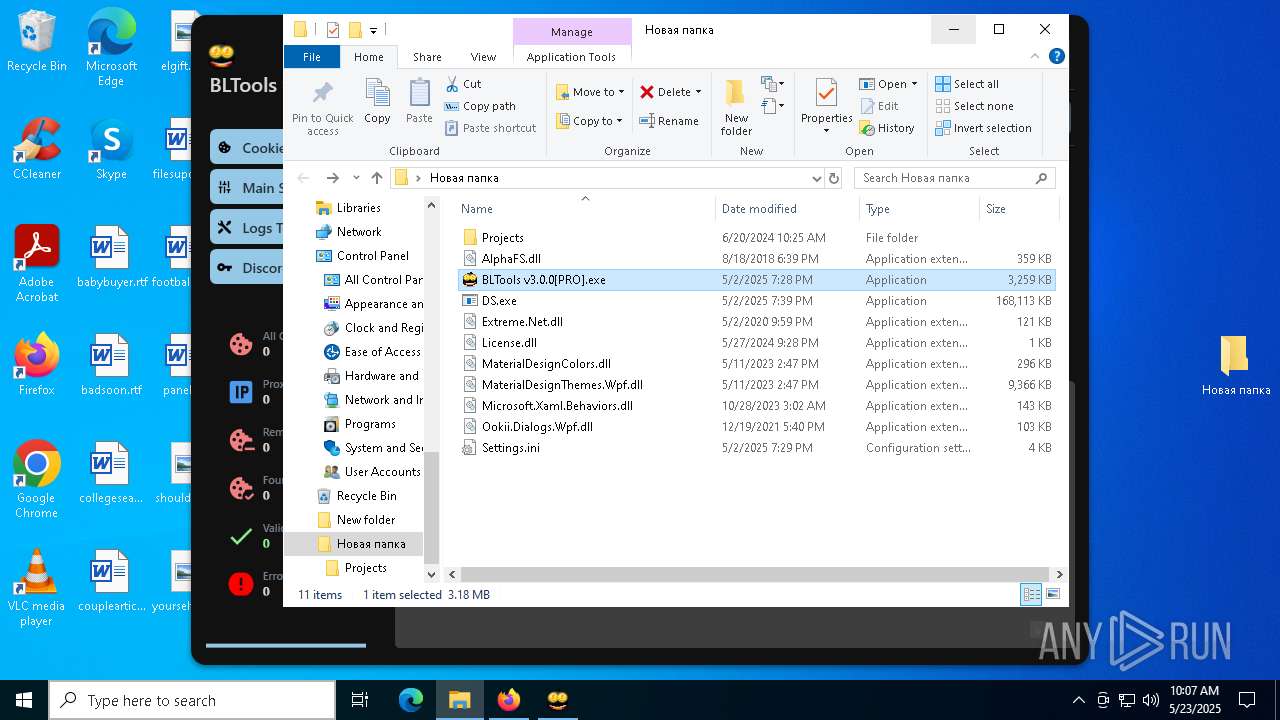Select Recycle Bin in navigation pane
This screenshot has width=1280, height=720.
pyautogui.click(x=356, y=496)
